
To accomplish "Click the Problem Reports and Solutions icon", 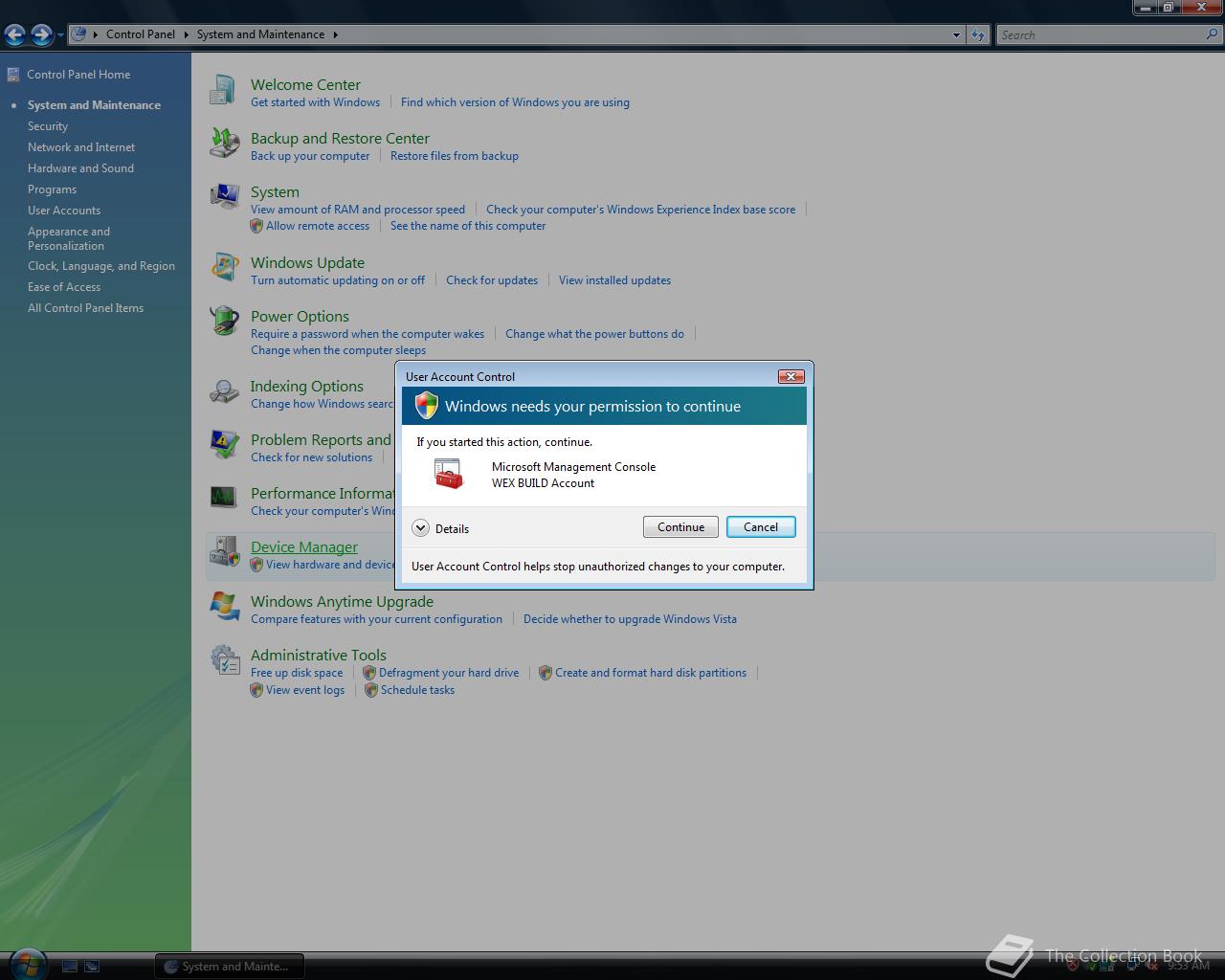I will tap(224, 445).
